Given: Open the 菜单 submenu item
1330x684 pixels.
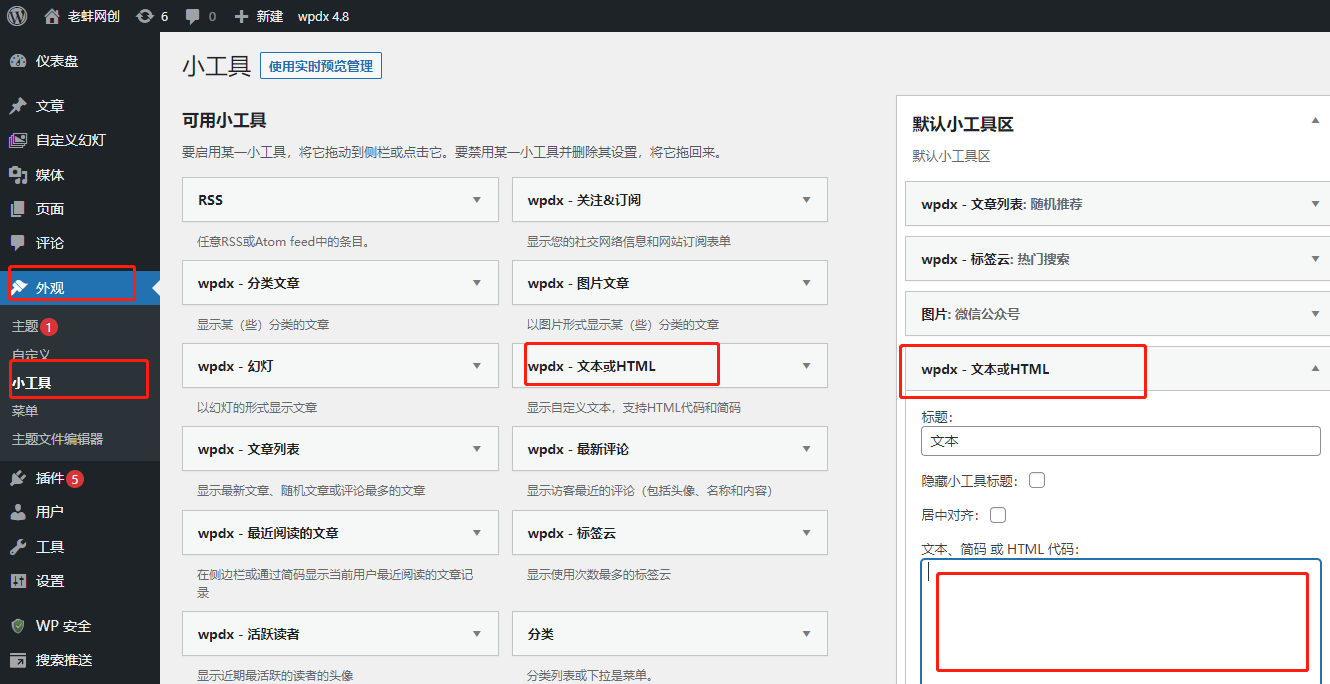Looking at the screenshot, I should (25, 411).
